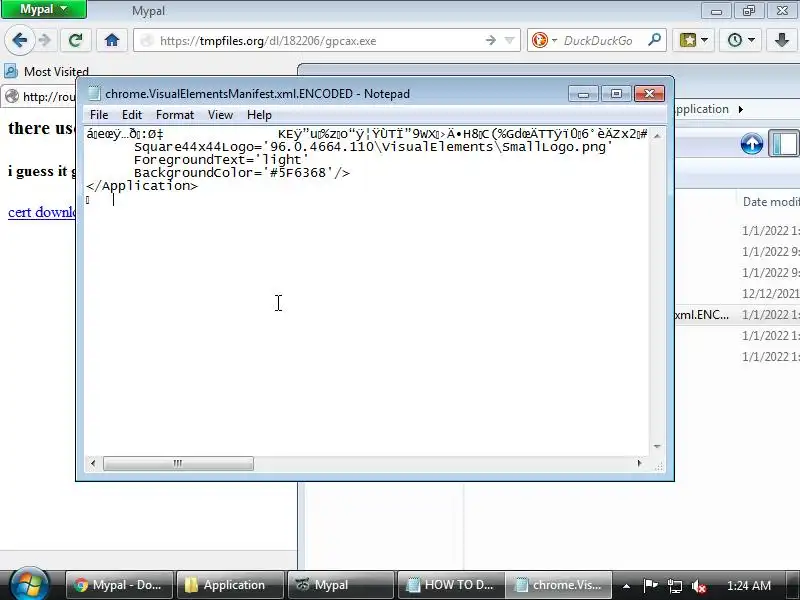Go to the Mypal home page
The width and height of the screenshot is (800, 600).
(112, 40)
